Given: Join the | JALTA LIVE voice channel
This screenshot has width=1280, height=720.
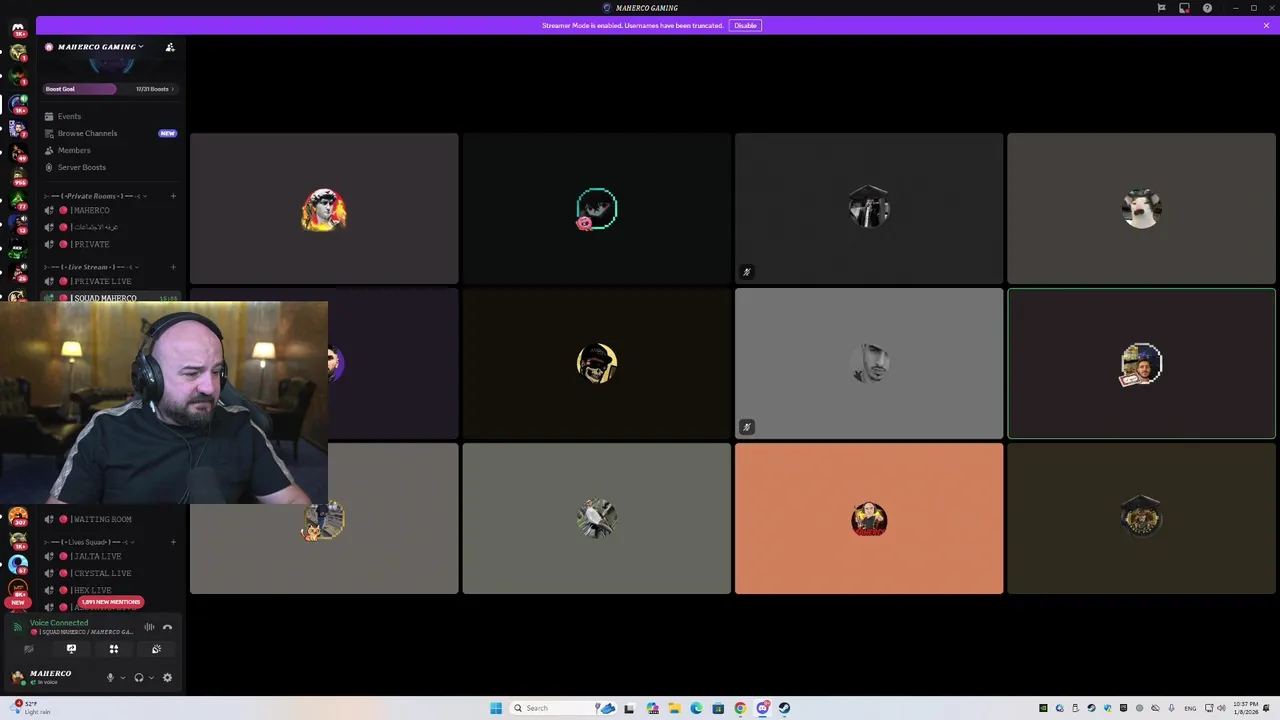Looking at the screenshot, I should (x=110, y=556).
